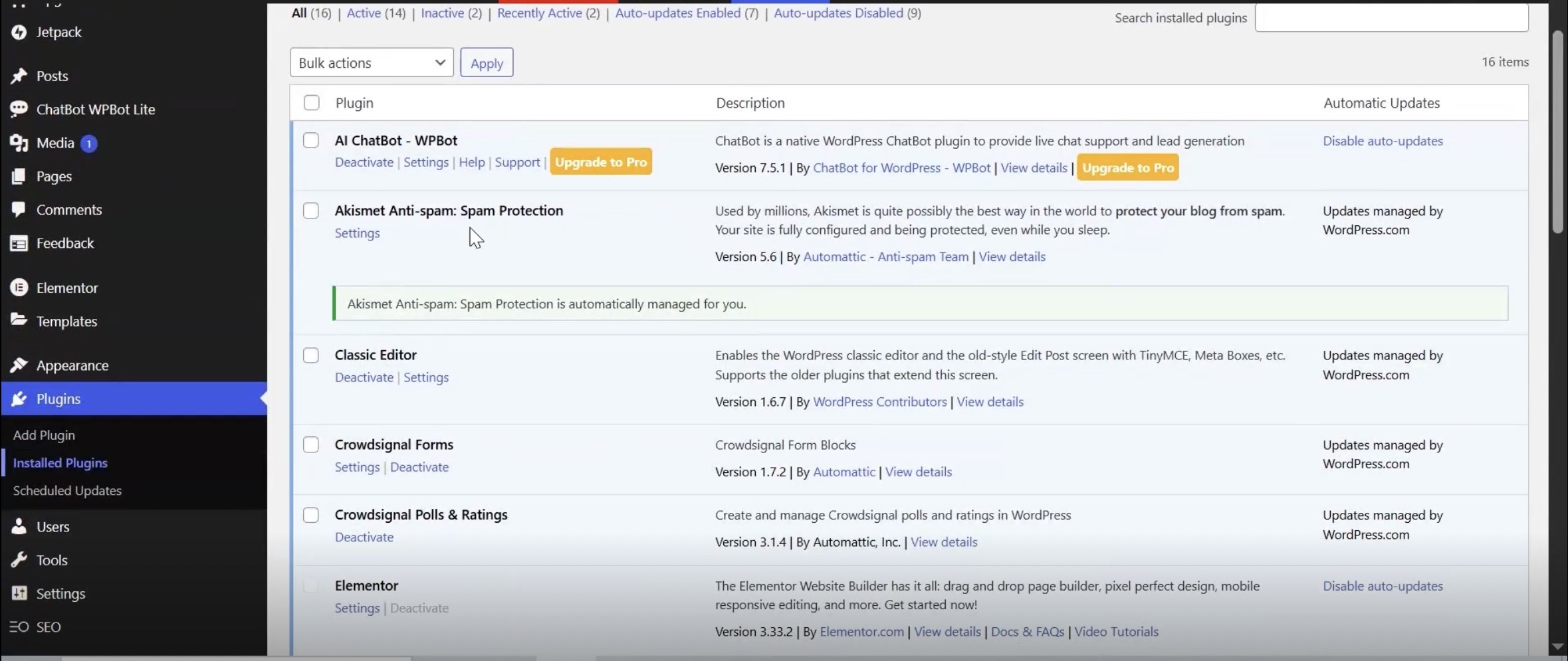1568x661 pixels.
Task: Select the Feedback icon
Action: (x=20, y=243)
